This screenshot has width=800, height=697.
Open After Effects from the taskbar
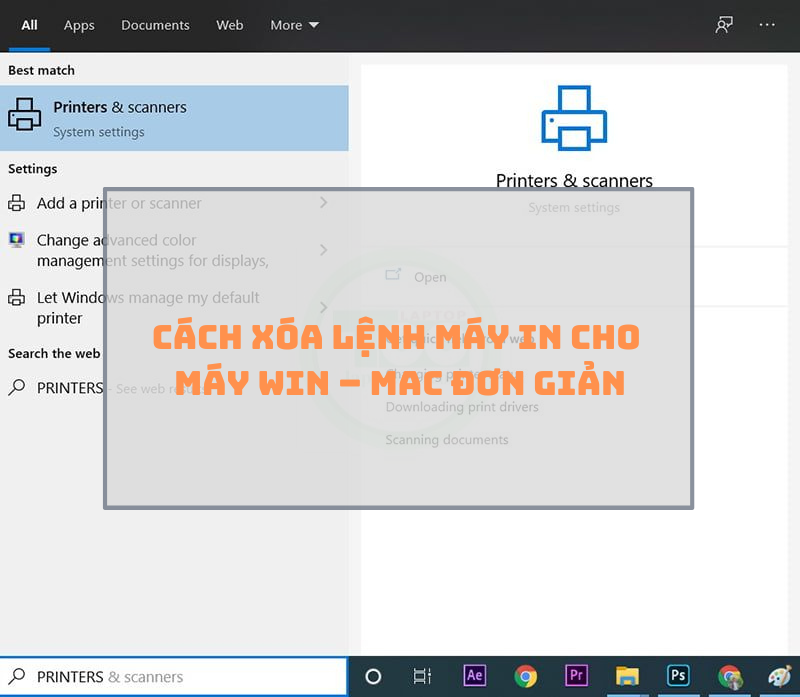[x=474, y=676]
